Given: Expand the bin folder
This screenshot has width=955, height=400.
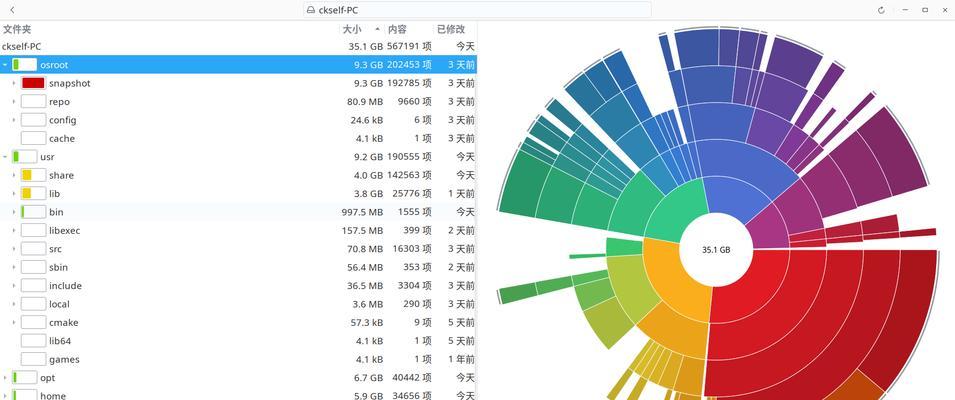Looking at the screenshot, I should 14,212.
